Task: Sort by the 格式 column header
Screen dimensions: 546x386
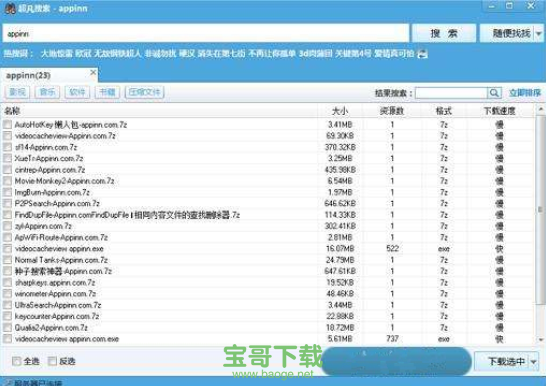Action: (443, 111)
